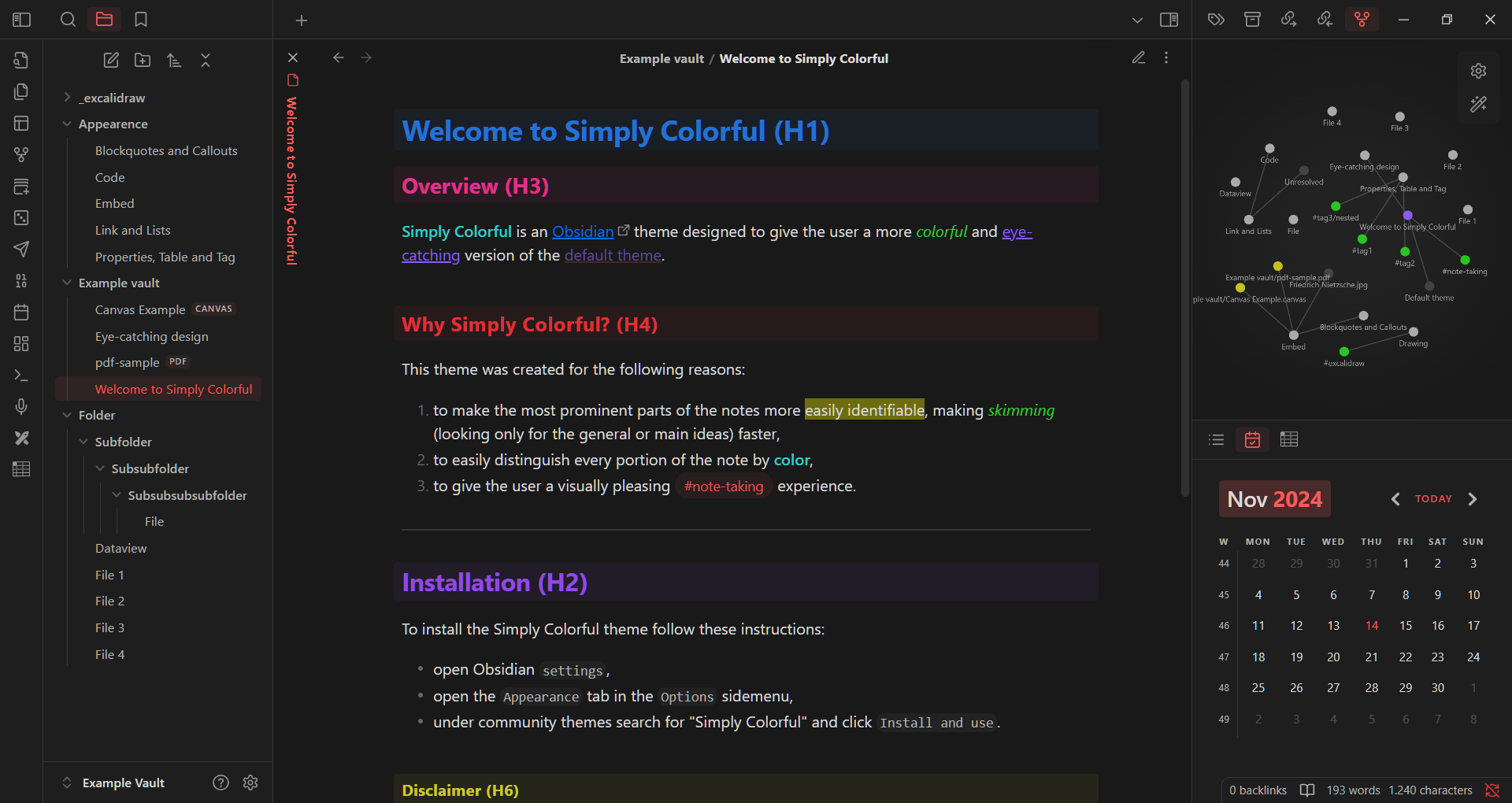This screenshot has height=803, width=1512.
Task: Open the Dataview note
Action: 120,549
